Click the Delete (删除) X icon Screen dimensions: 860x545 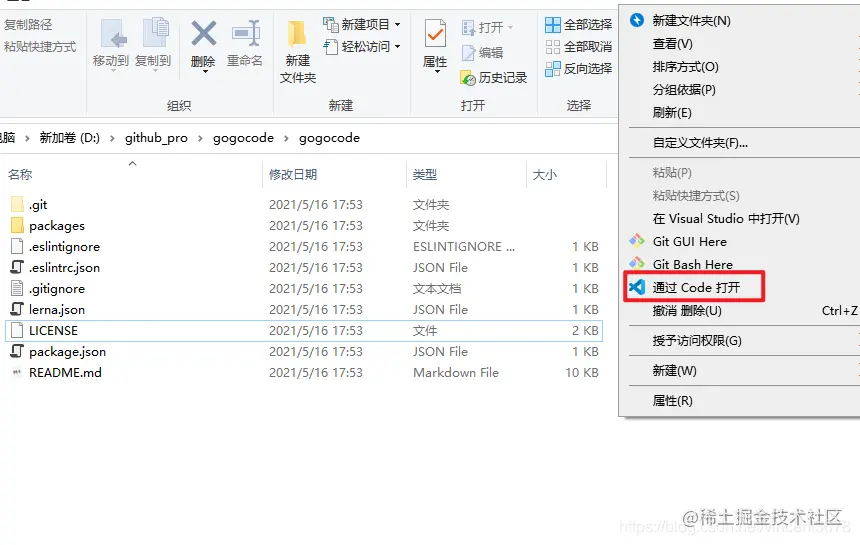203,33
